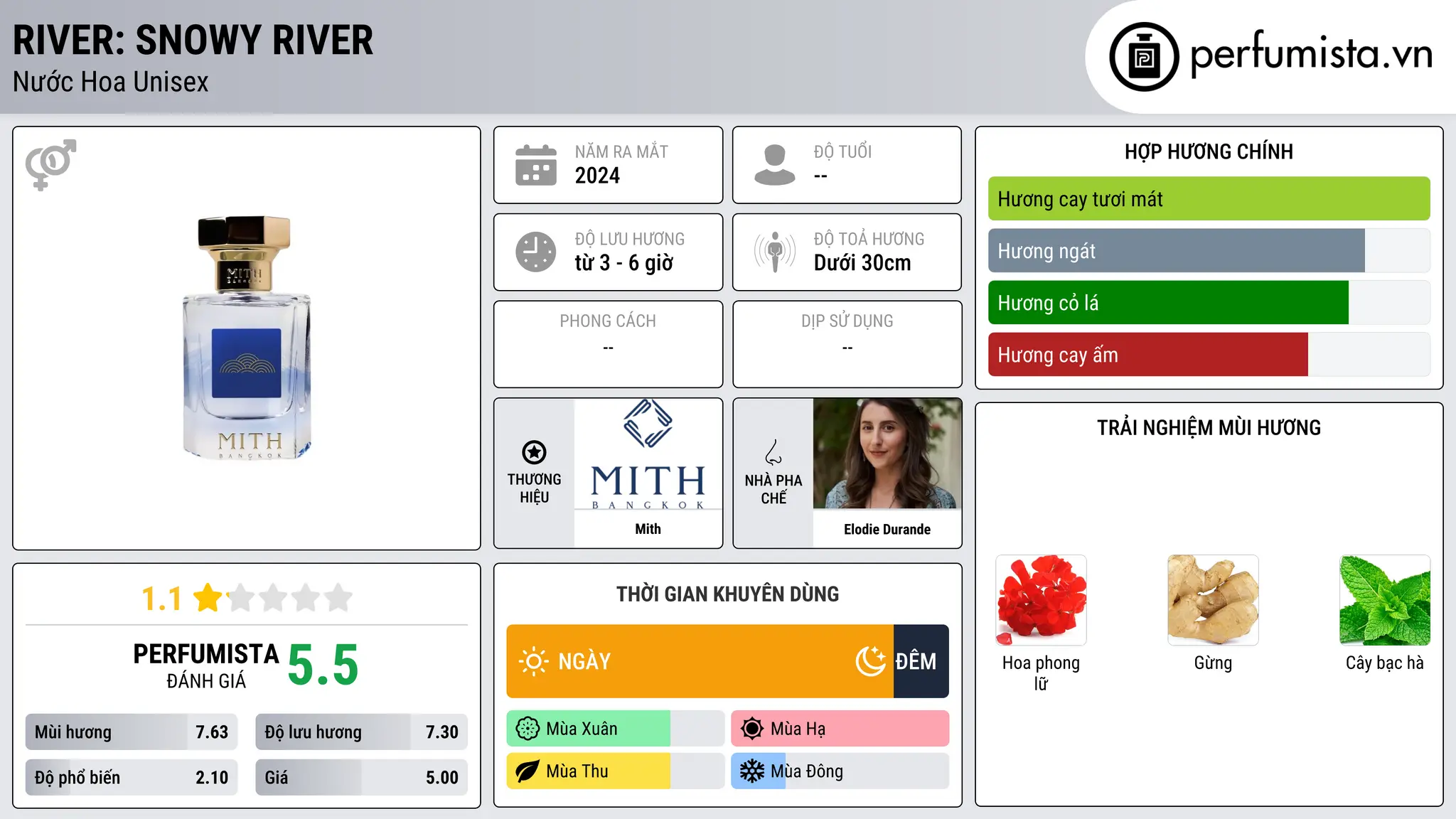Select the Gừng ginger note image

point(1213,600)
